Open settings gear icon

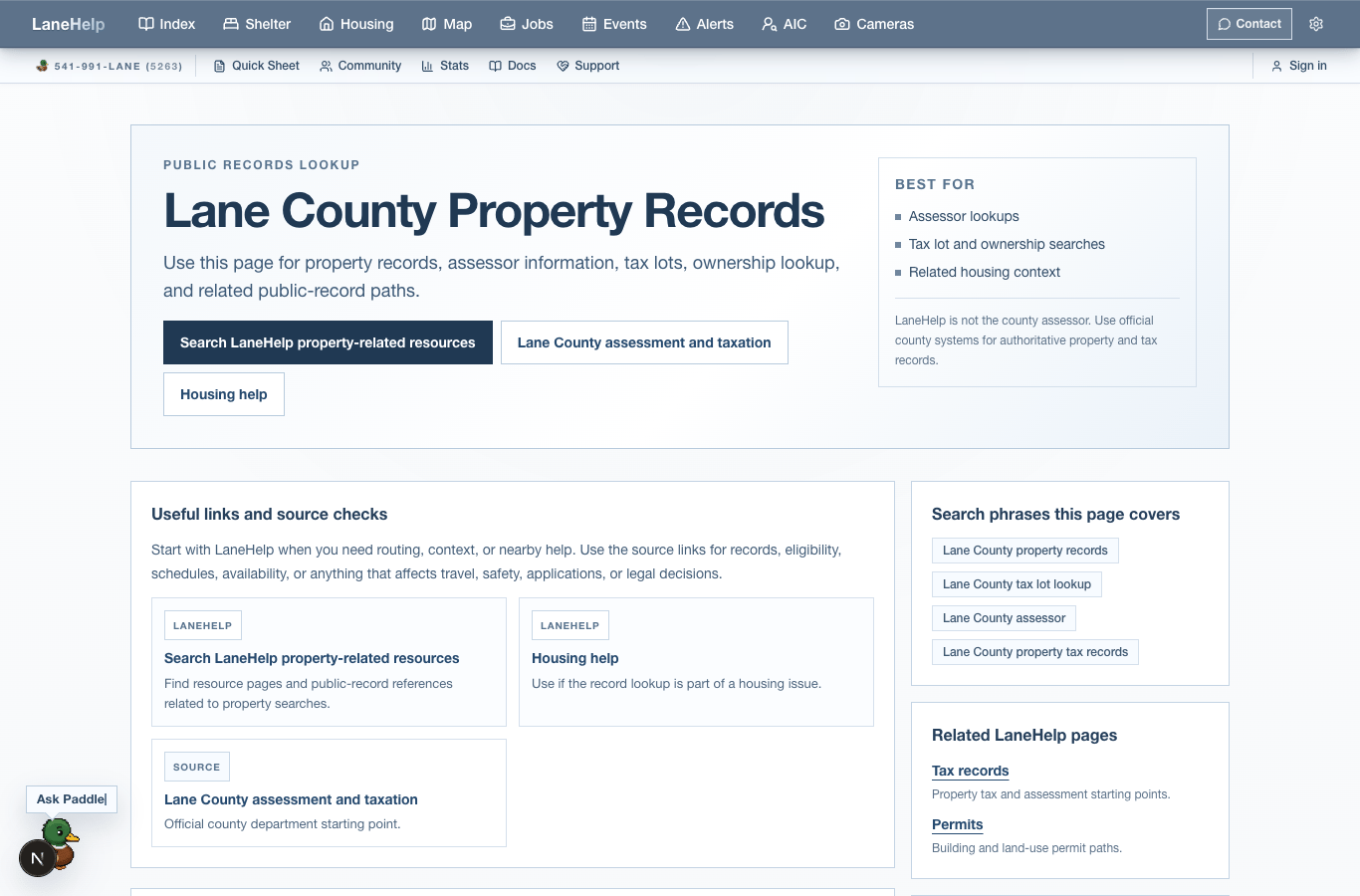1316,24
